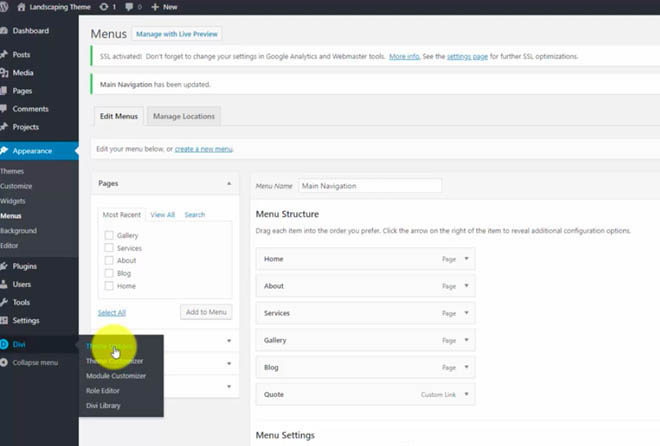660x446 pixels.
Task: Open Theme Customizer in Divi submenu
Action: pos(114,361)
